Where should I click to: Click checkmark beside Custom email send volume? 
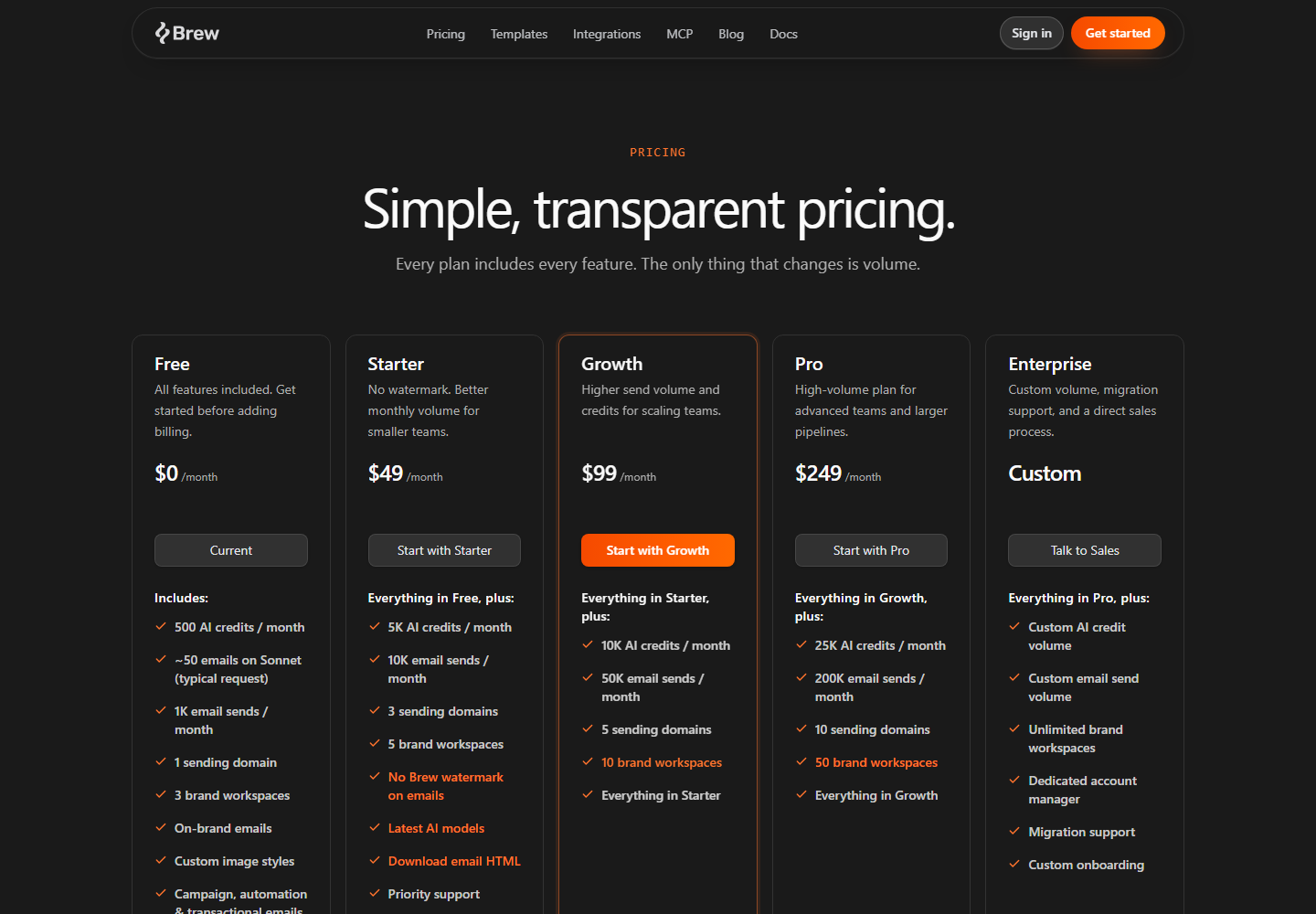tap(1014, 678)
